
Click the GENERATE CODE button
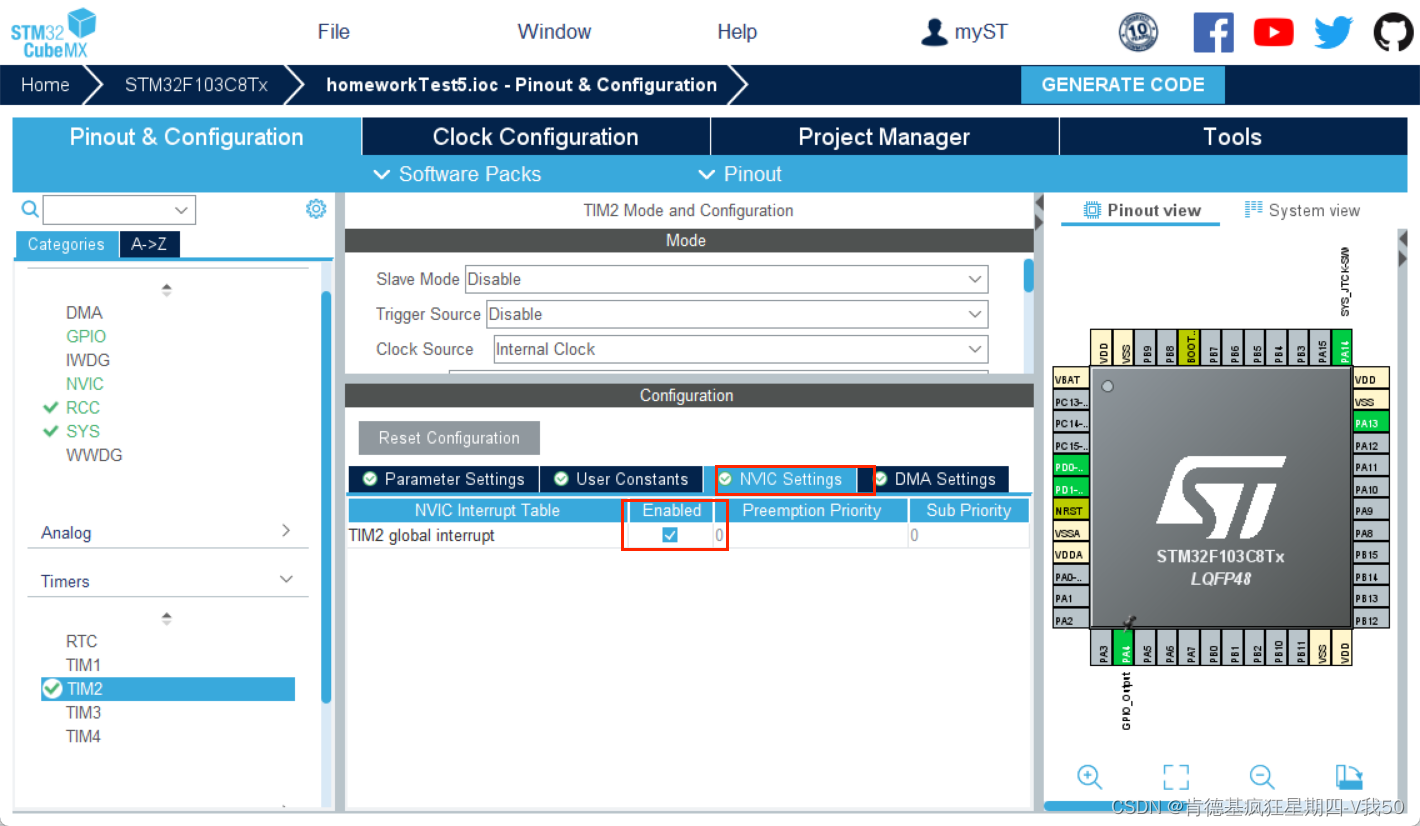pyautogui.click(x=1123, y=85)
